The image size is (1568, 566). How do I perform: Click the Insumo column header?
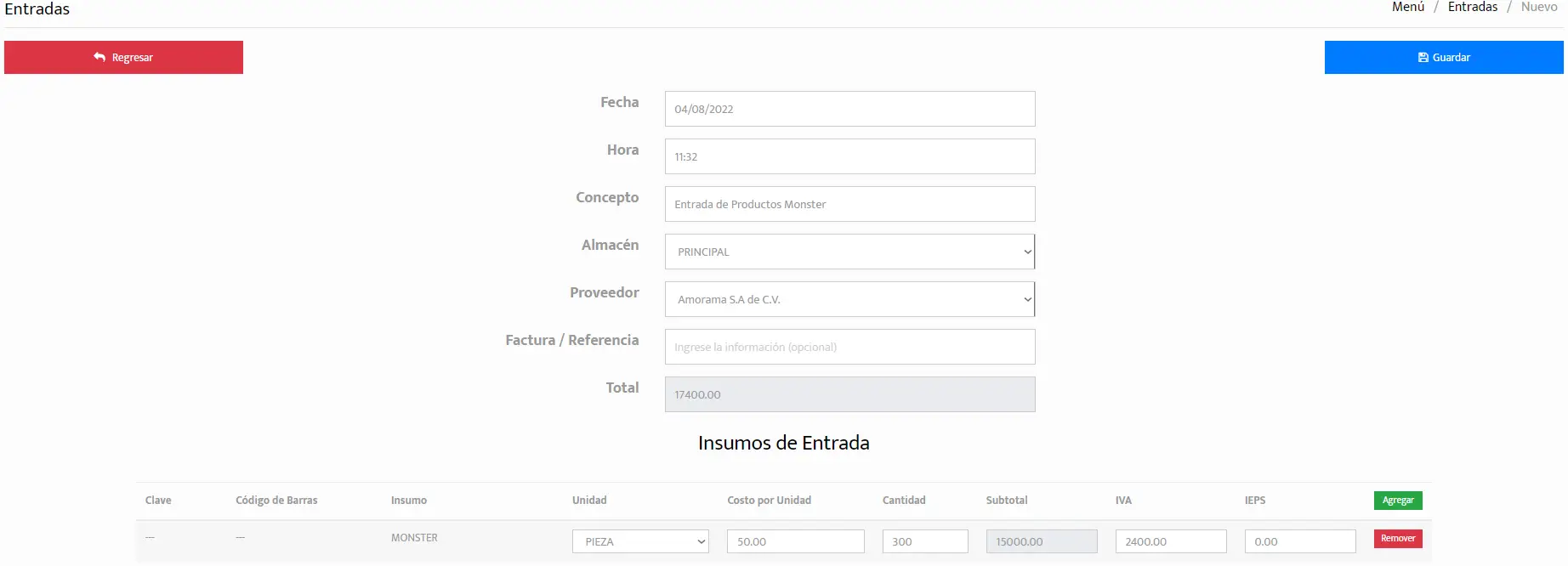409,501
